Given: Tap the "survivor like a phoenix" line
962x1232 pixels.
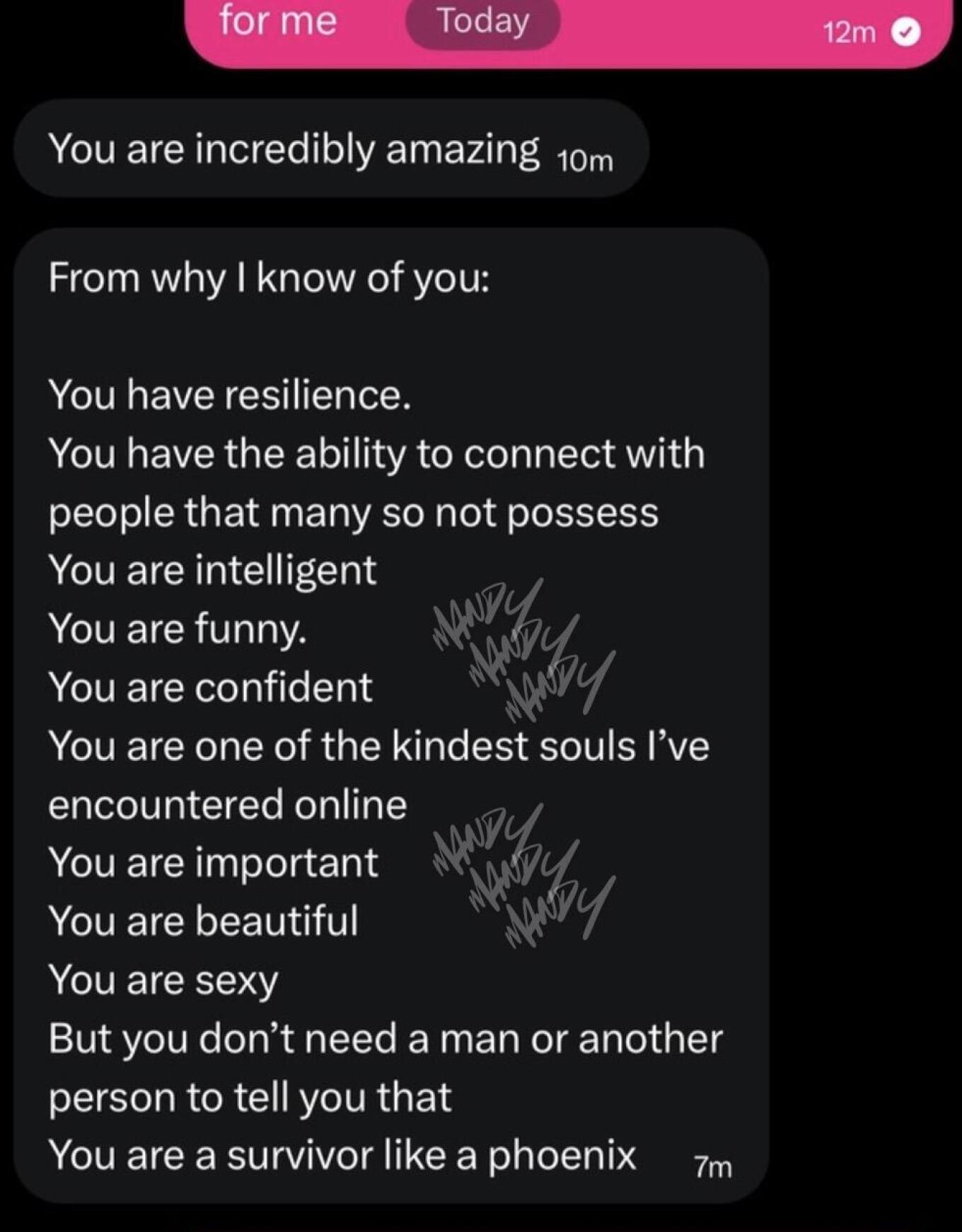Looking at the screenshot, I should 342,1156.
